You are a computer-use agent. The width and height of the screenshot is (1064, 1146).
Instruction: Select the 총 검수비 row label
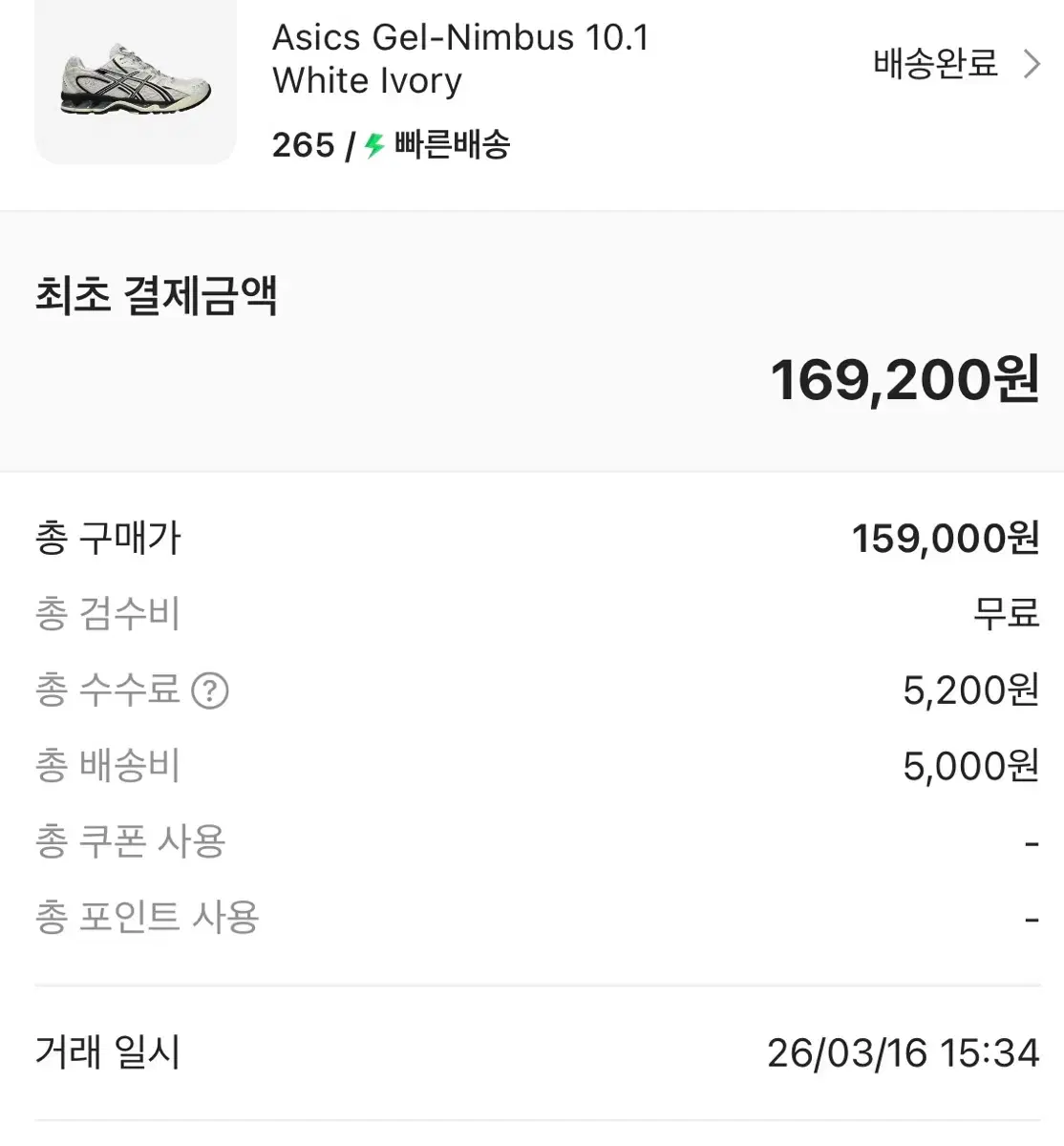[108, 614]
